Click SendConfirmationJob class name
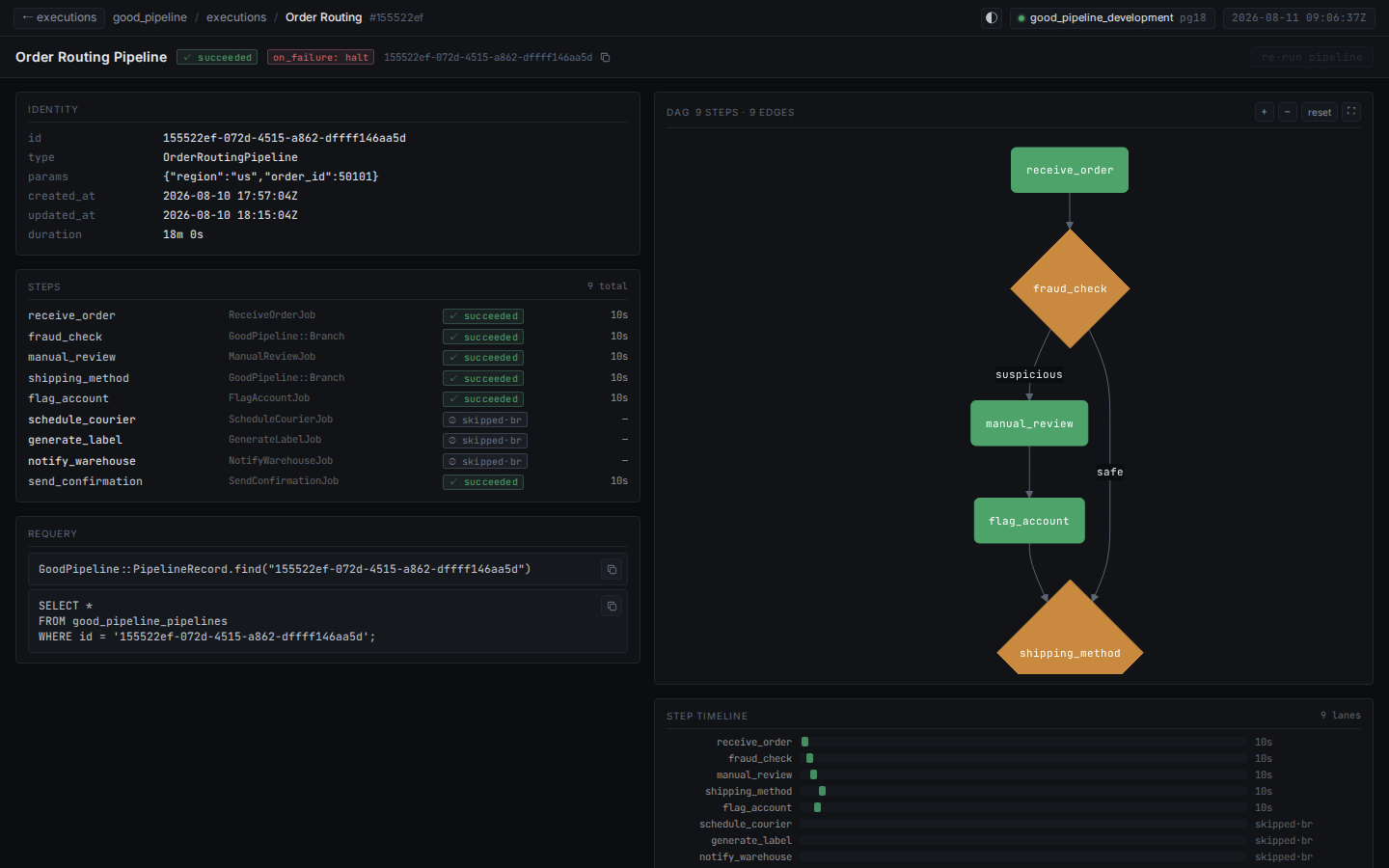Screen dimensions: 1389x868 coord(284,481)
